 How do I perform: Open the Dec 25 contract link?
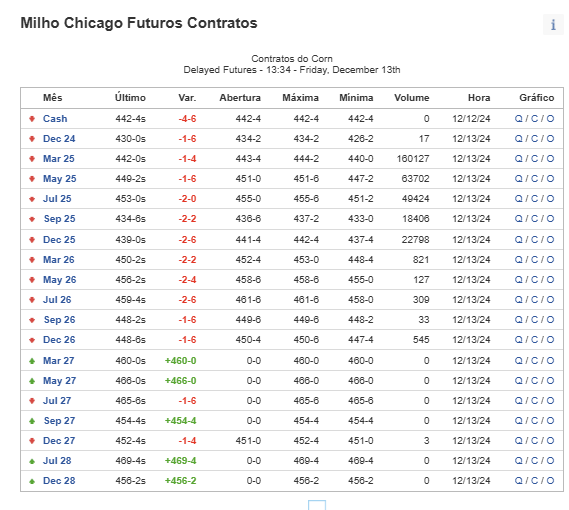click(x=59, y=240)
